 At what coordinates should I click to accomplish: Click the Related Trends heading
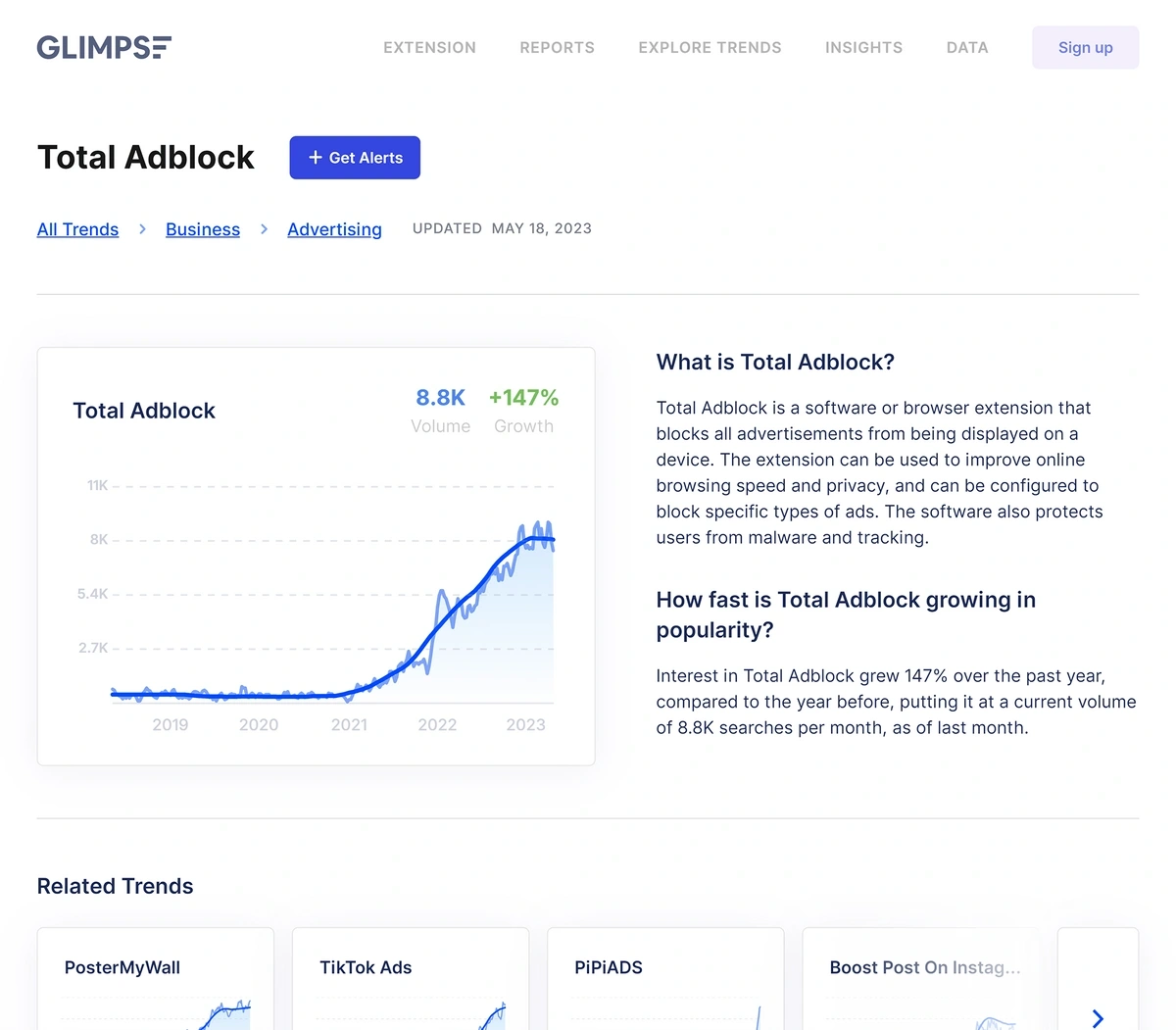pyautogui.click(x=115, y=886)
